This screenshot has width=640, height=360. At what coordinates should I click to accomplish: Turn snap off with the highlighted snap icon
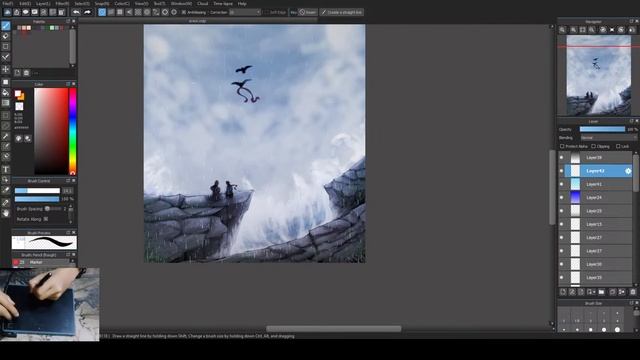[102, 12]
